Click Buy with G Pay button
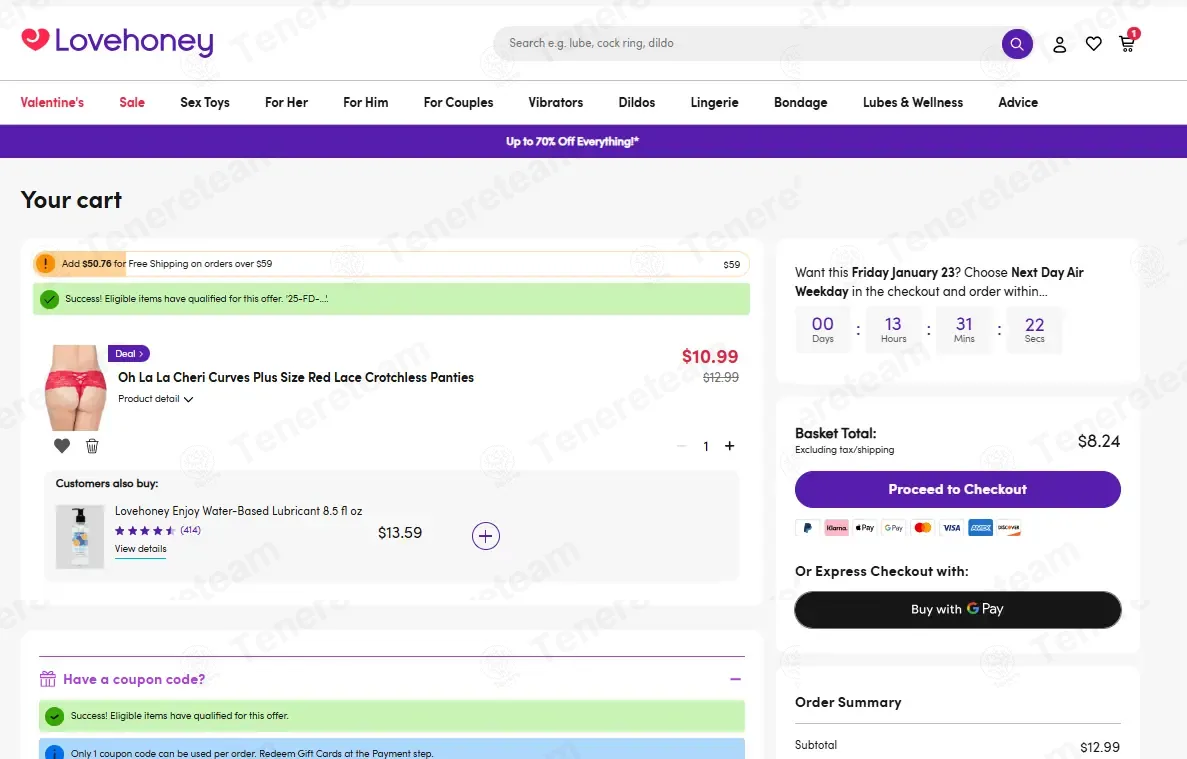The height and width of the screenshot is (759, 1187). 958,609
